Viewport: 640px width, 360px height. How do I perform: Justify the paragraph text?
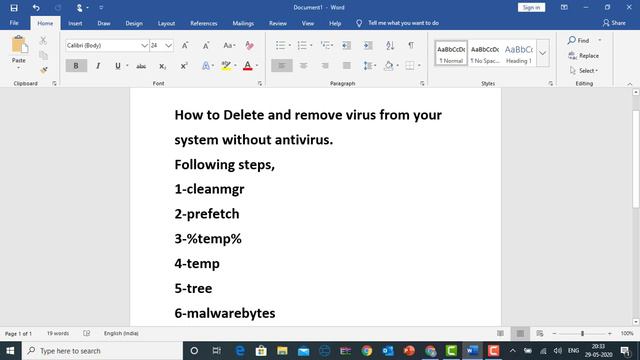coord(347,65)
